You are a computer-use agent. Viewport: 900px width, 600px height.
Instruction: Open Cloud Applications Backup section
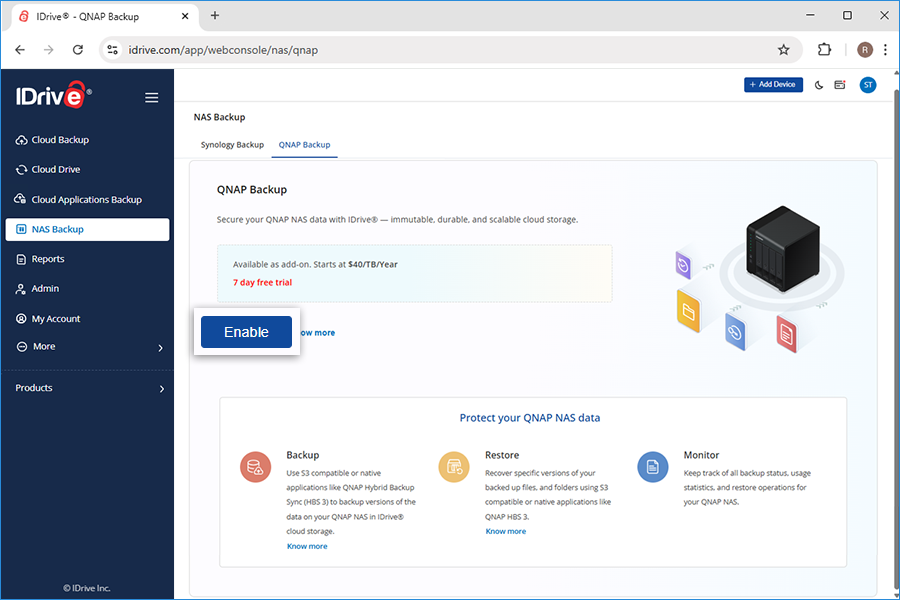pos(78,199)
